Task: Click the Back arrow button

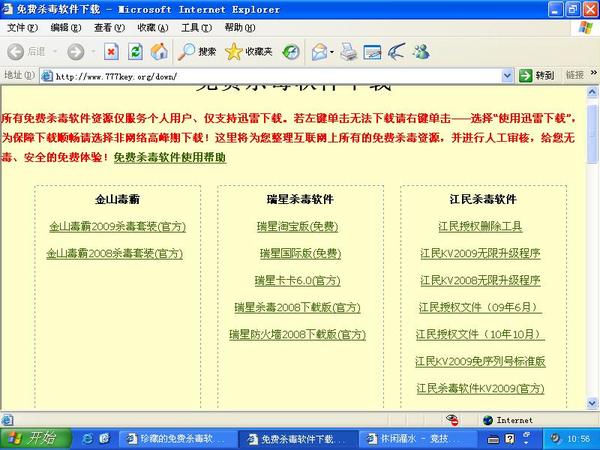Action: click(x=16, y=51)
